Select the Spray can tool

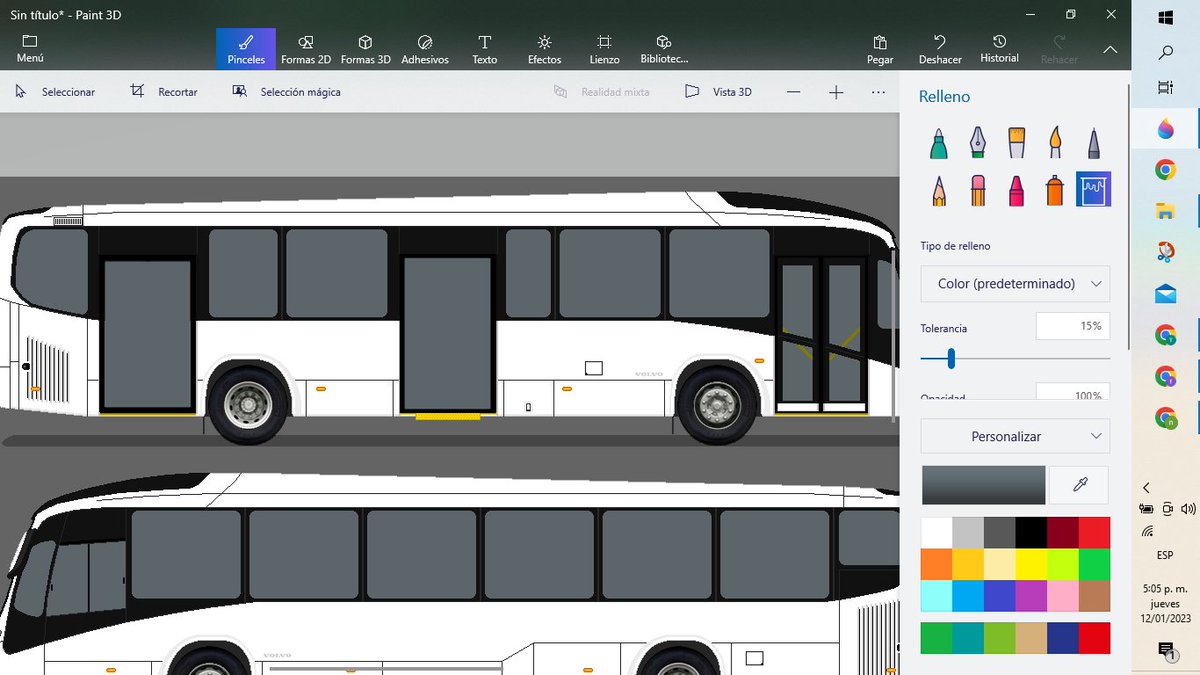[x=1055, y=190]
